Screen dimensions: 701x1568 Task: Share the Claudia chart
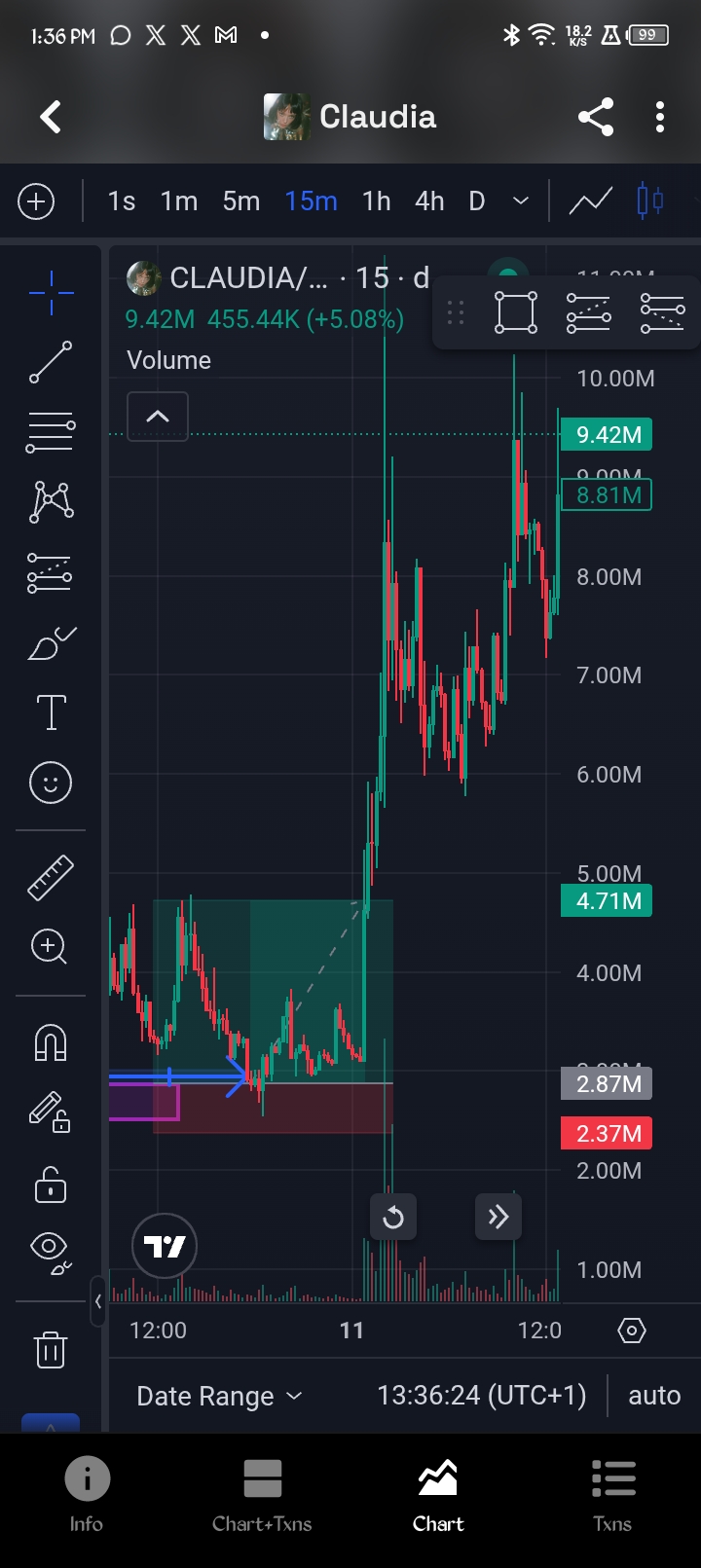click(x=596, y=117)
